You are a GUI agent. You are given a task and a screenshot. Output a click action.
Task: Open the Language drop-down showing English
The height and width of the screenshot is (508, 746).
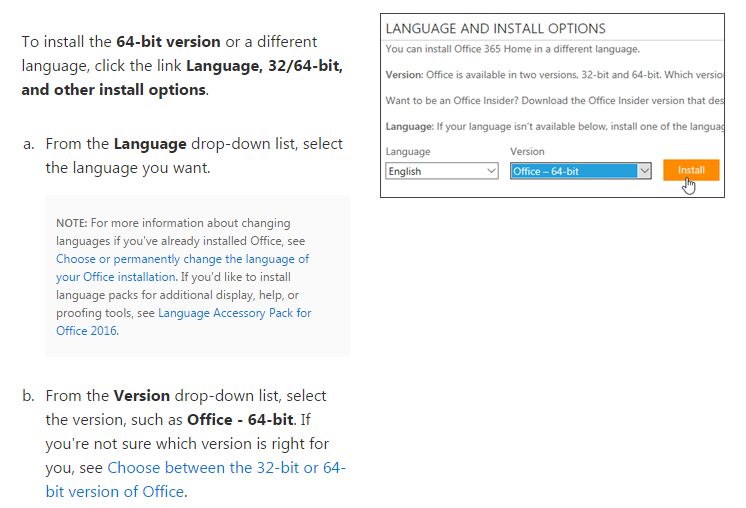(442, 171)
